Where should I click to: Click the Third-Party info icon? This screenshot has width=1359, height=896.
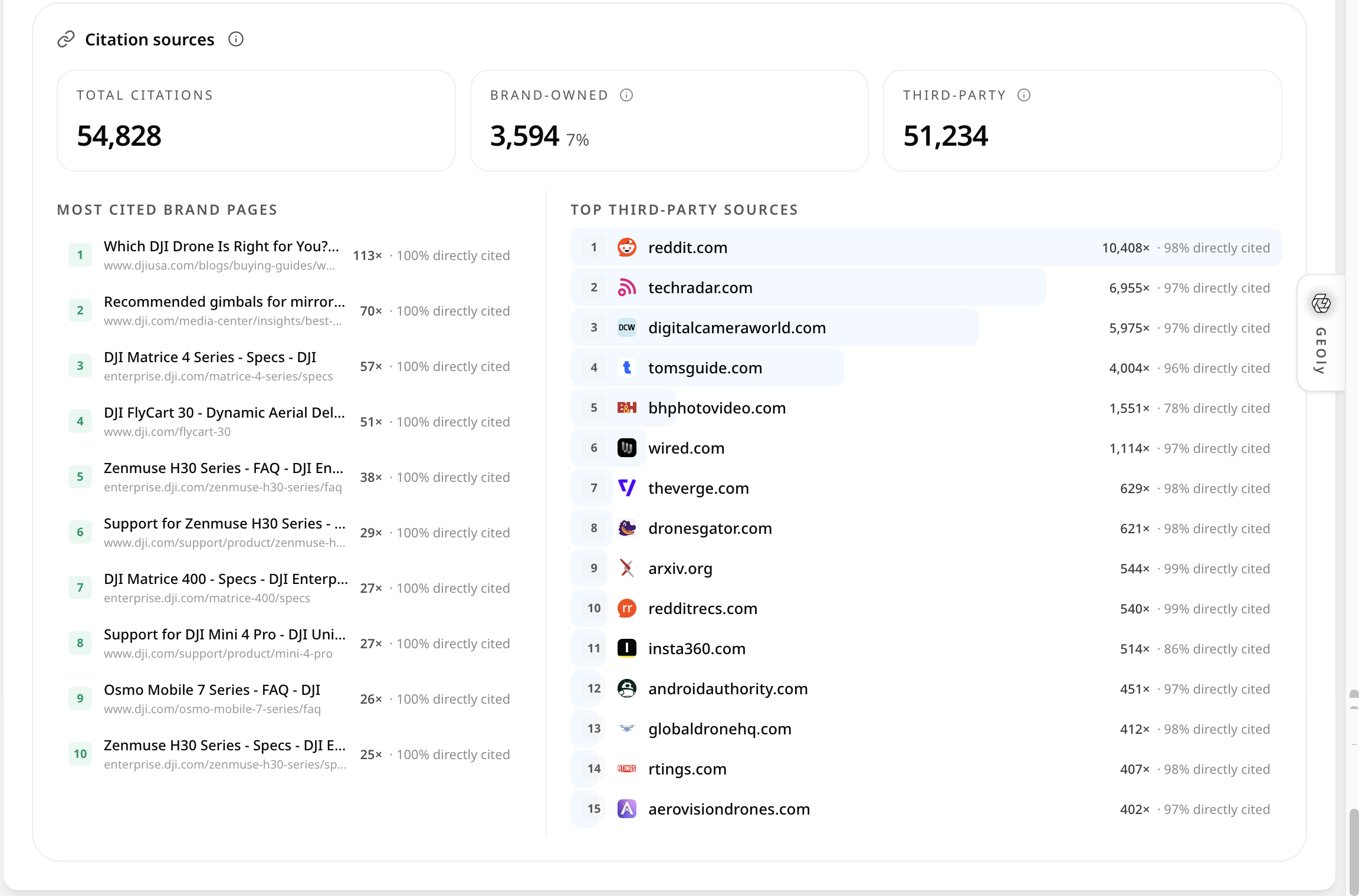coord(1024,95)
